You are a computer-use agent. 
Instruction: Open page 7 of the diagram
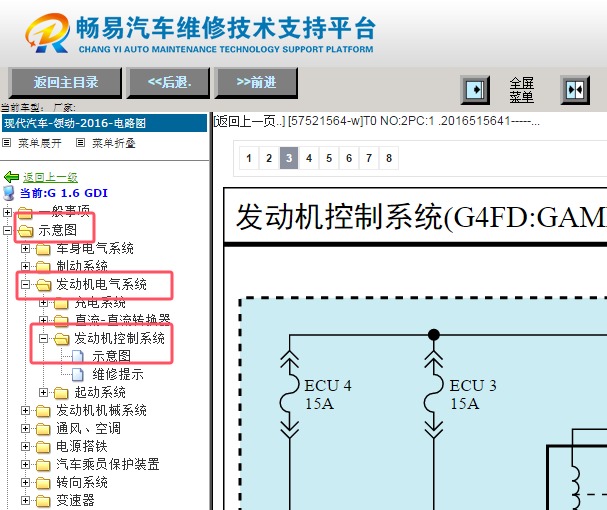pos(369,158)
